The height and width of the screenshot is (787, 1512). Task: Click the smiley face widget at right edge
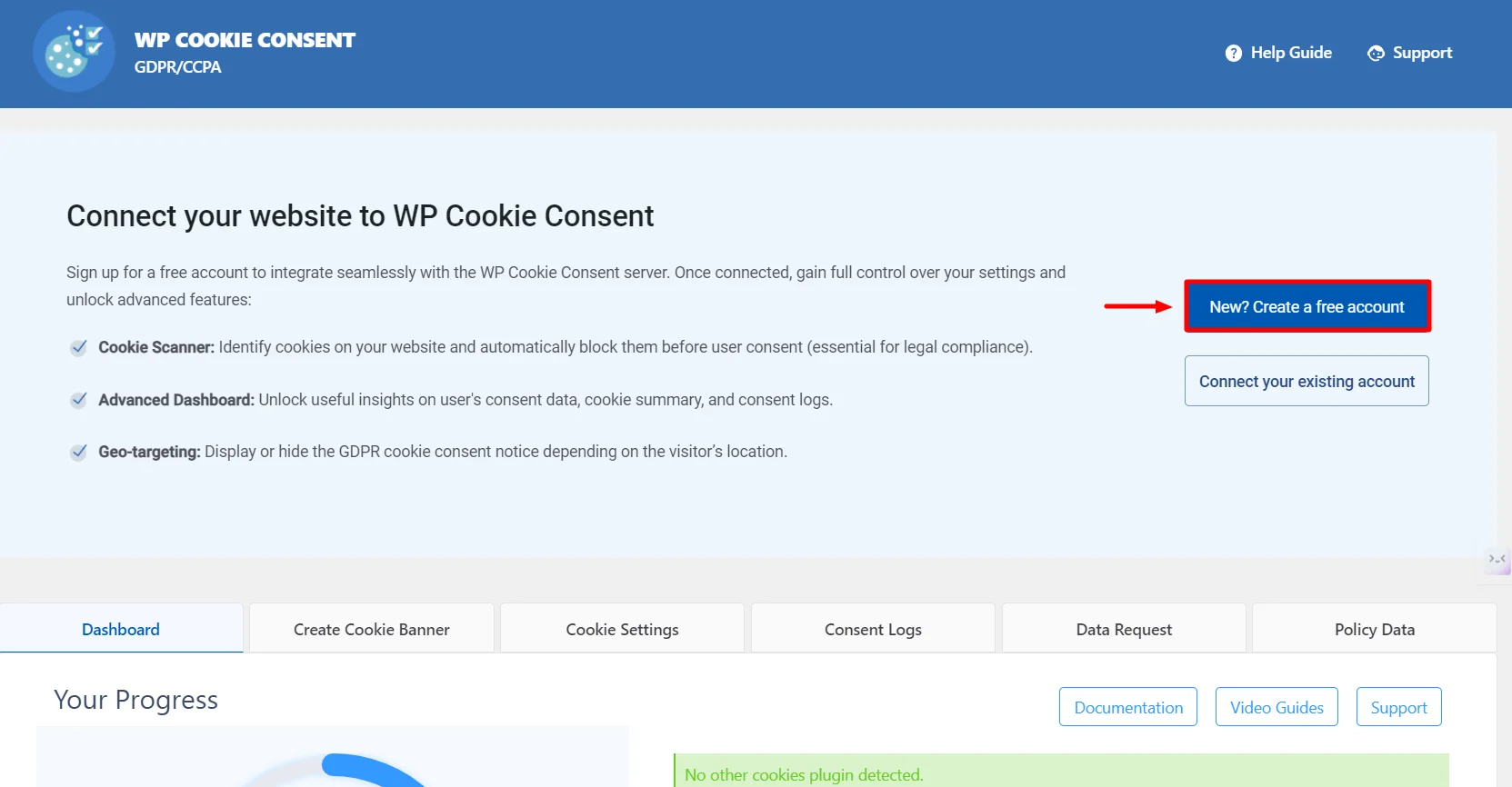pyautogui.click(x=1497, y=560)
